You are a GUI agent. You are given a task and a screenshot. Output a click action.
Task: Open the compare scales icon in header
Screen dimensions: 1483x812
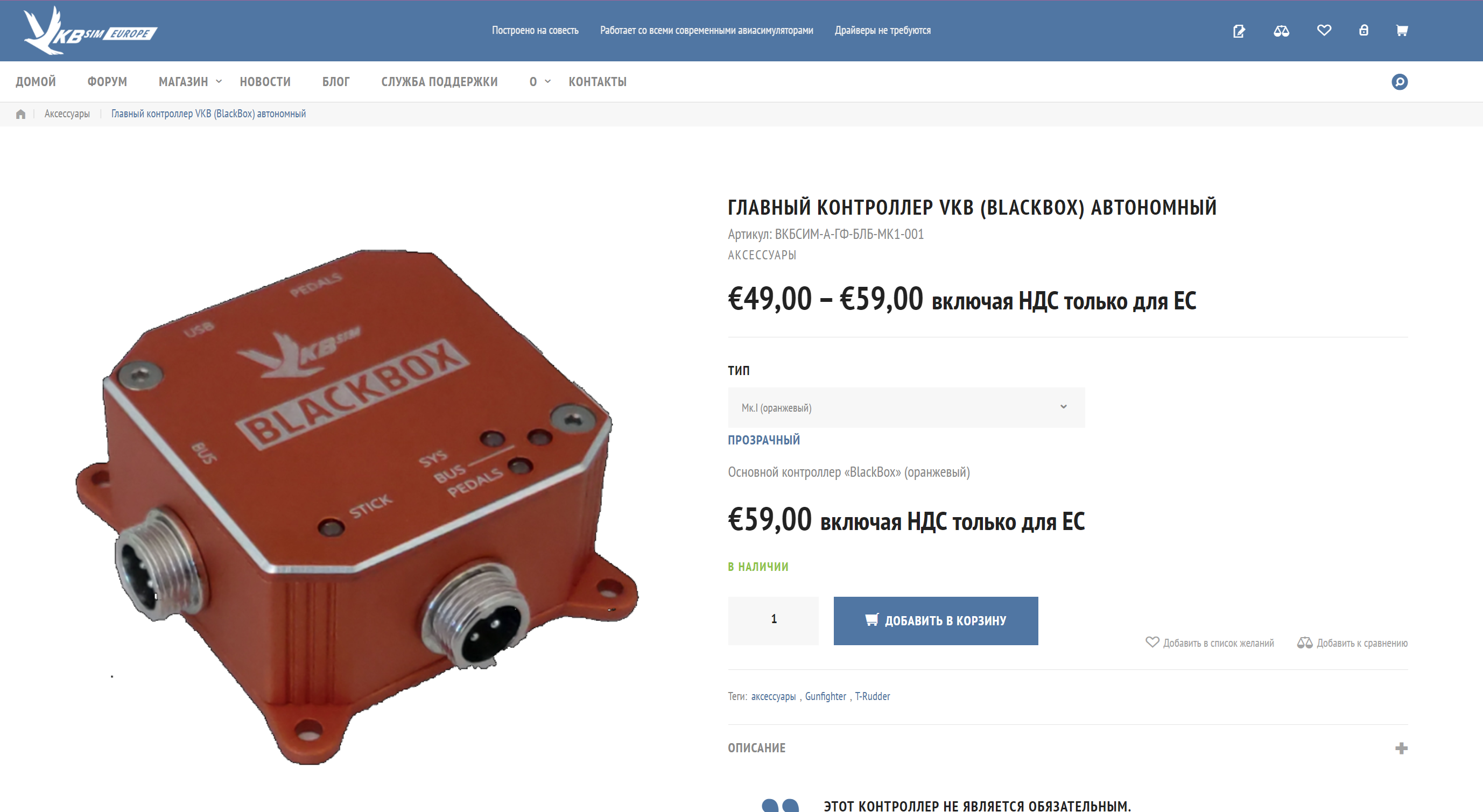tap(1281, 31)
